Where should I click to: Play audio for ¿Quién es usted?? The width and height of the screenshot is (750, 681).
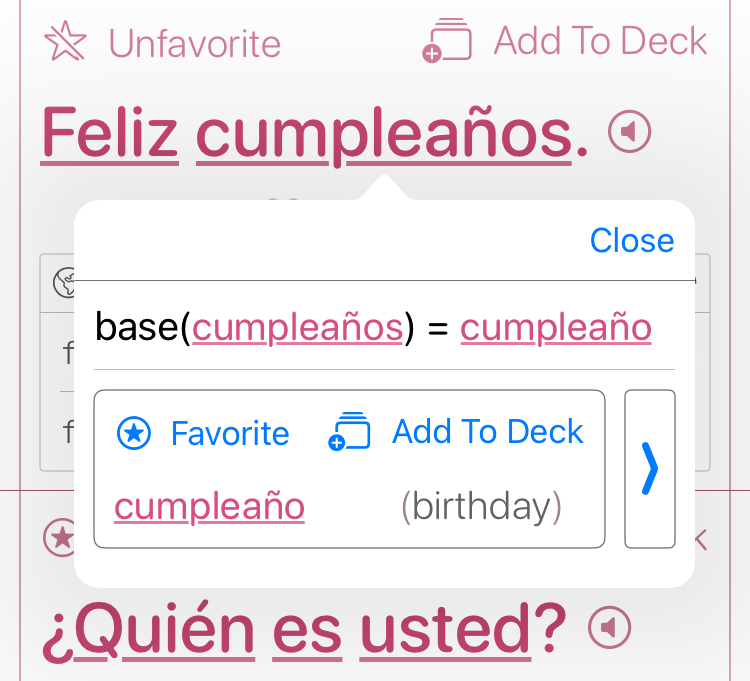[x=610, y=627]
